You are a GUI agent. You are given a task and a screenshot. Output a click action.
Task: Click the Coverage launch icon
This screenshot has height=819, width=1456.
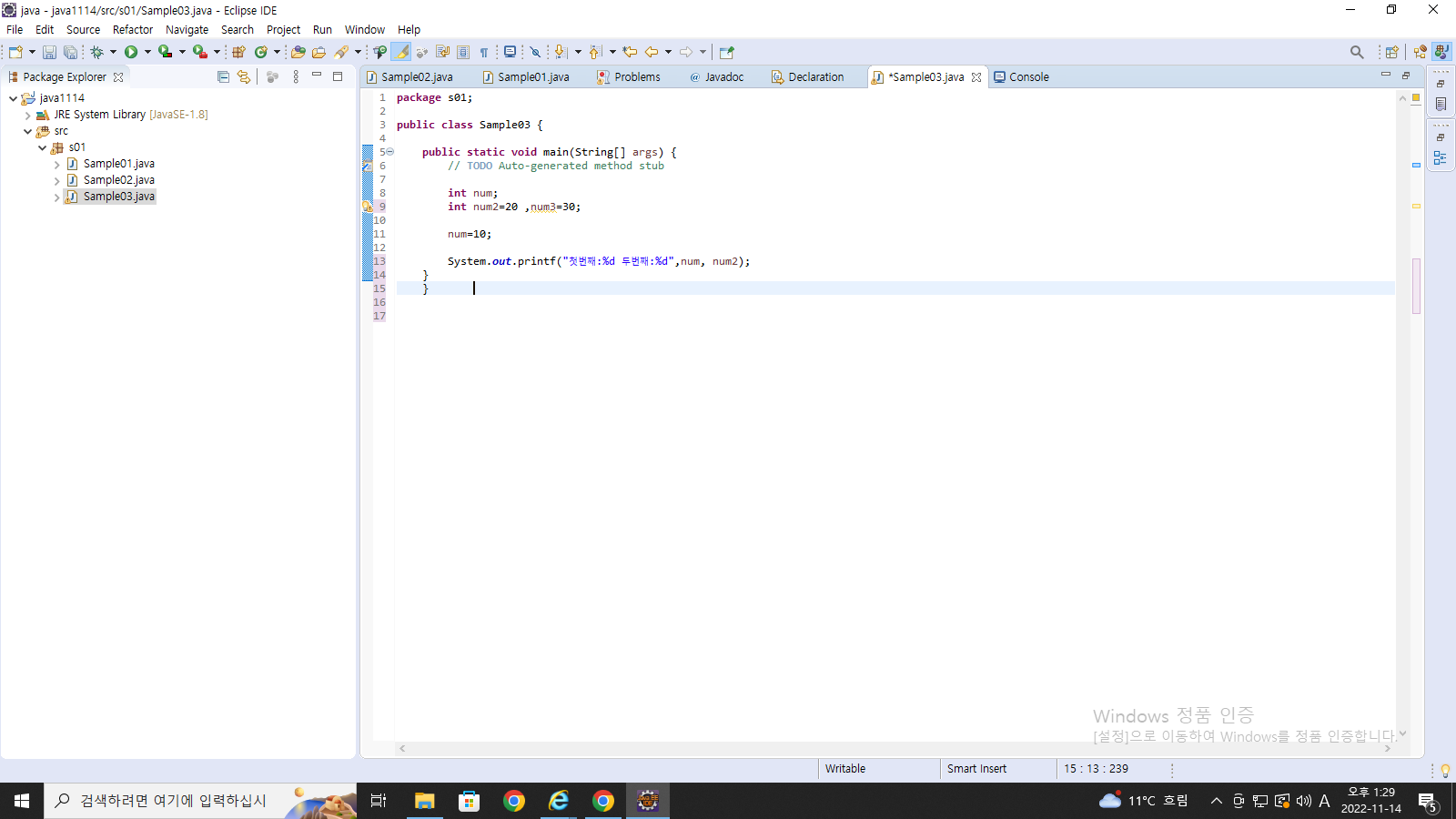tap(165, 52)
